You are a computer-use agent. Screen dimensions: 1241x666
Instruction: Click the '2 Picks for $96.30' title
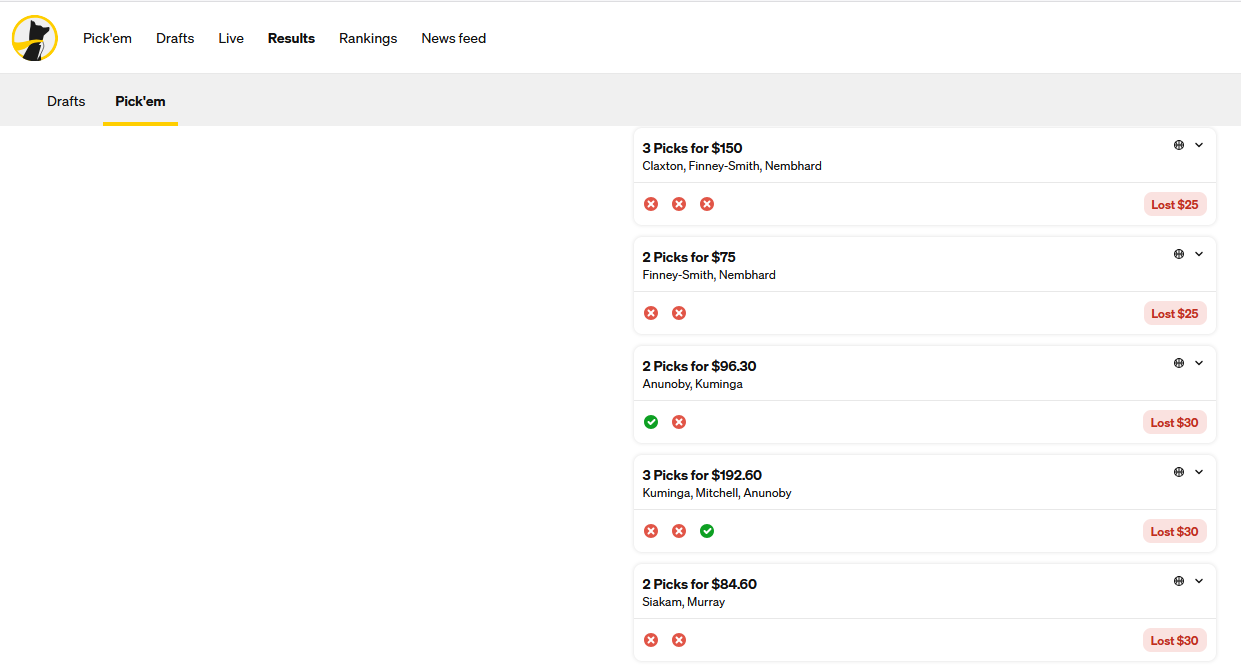click(699, 366)
